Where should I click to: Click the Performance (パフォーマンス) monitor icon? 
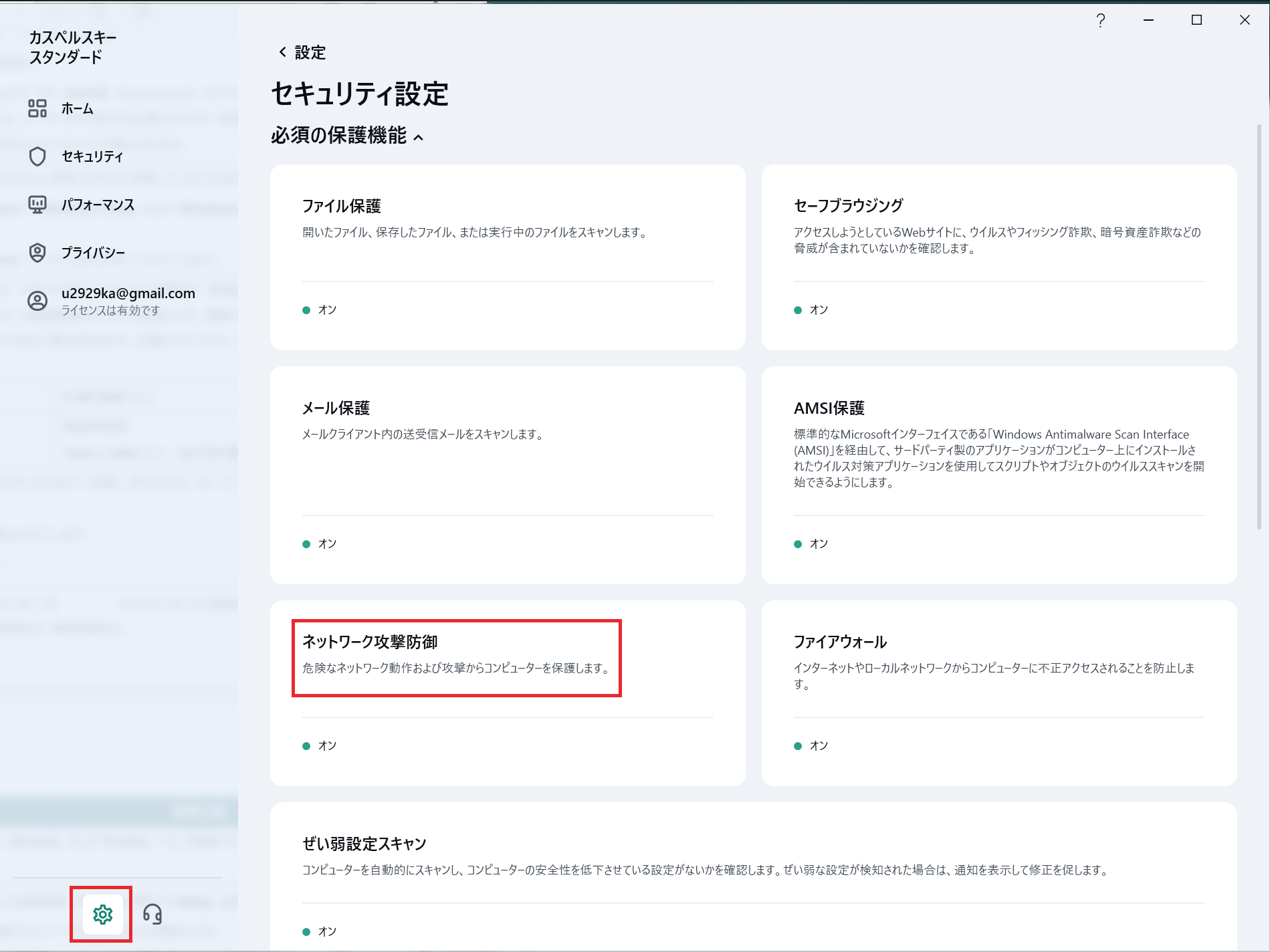[37, 205]
